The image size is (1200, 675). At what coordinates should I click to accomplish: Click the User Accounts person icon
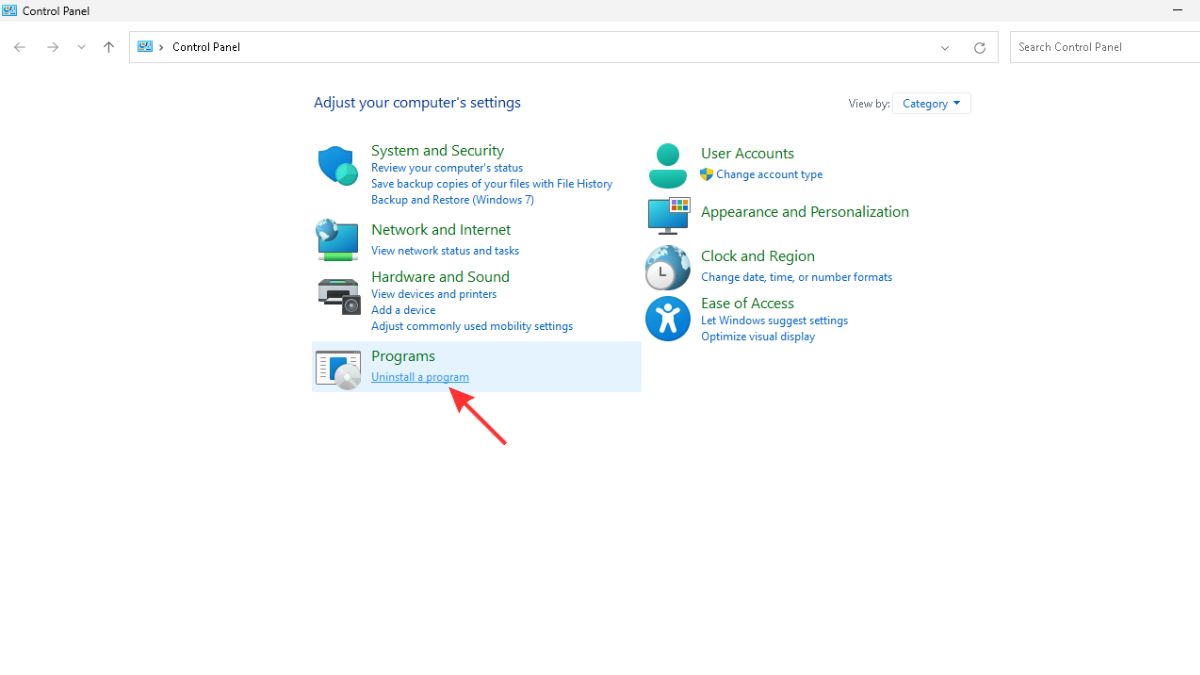[668, 166]
